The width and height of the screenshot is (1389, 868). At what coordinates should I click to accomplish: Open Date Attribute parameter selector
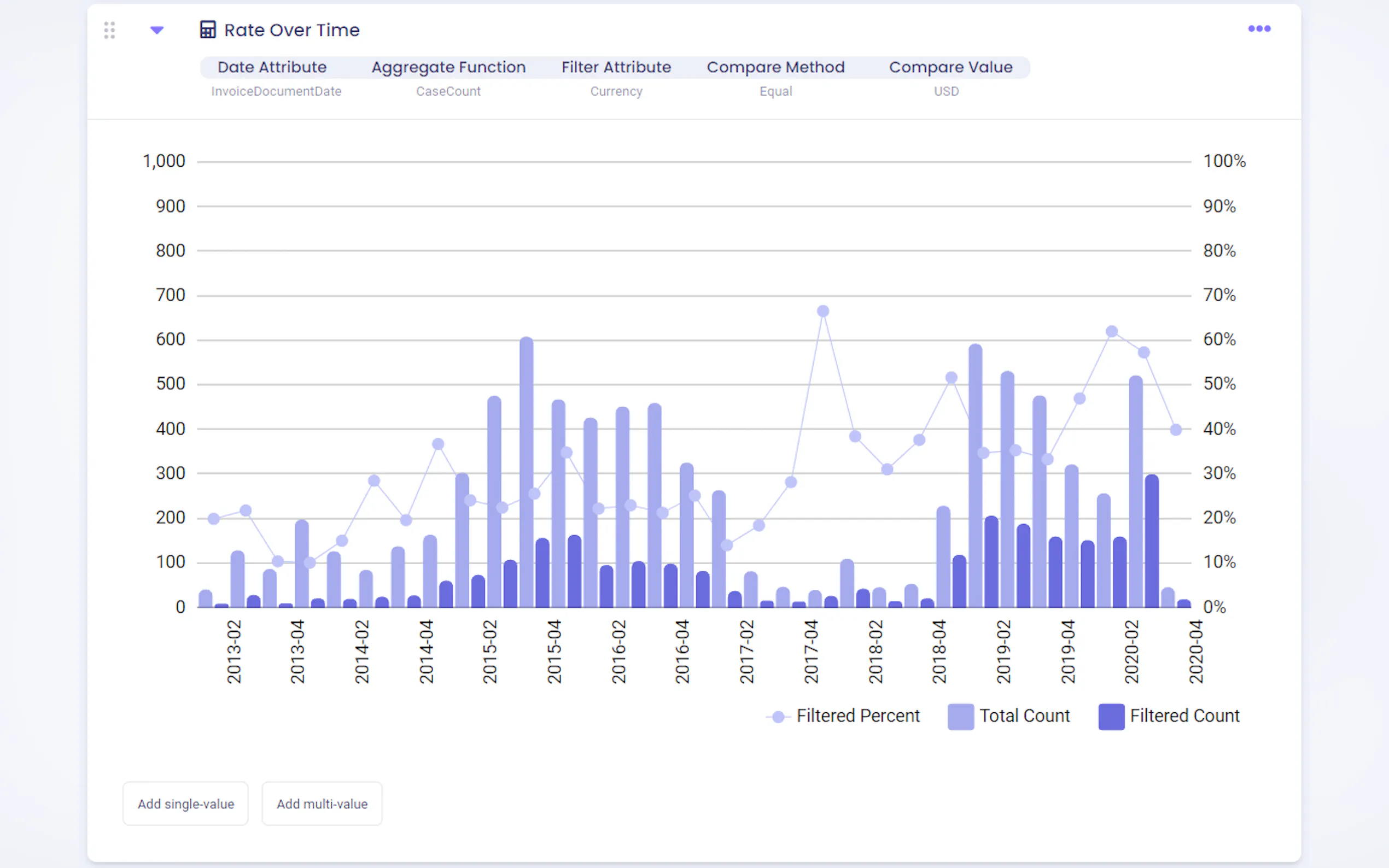pyautogui.click(x=272, y=67)
